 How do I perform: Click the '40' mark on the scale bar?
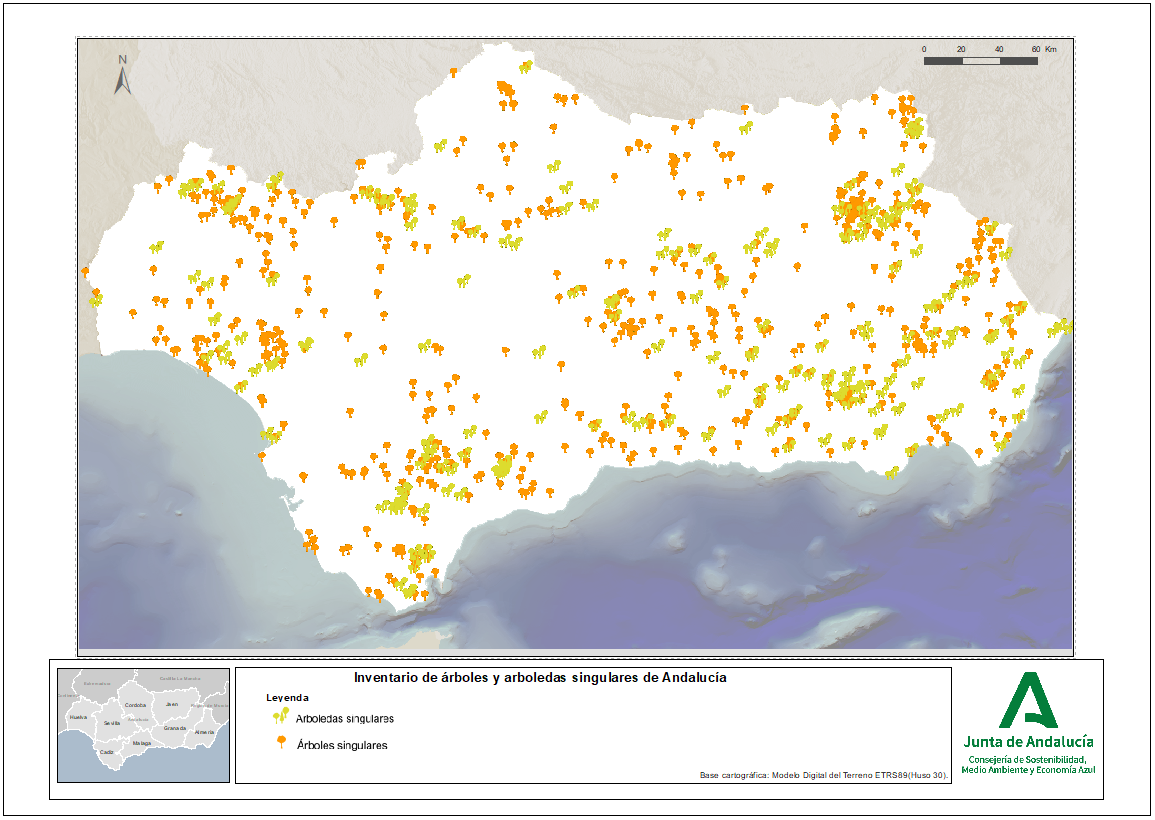[x=999, y=49]
